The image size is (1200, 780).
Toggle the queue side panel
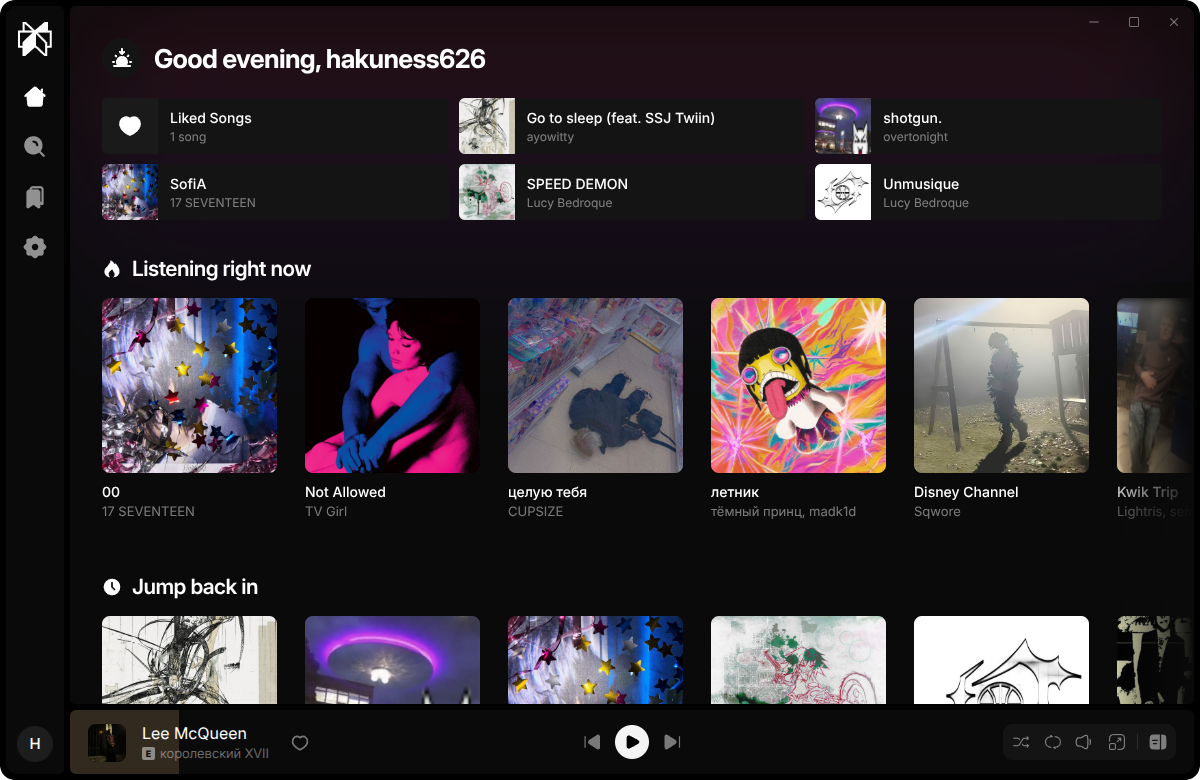[x=1158, y=742]
